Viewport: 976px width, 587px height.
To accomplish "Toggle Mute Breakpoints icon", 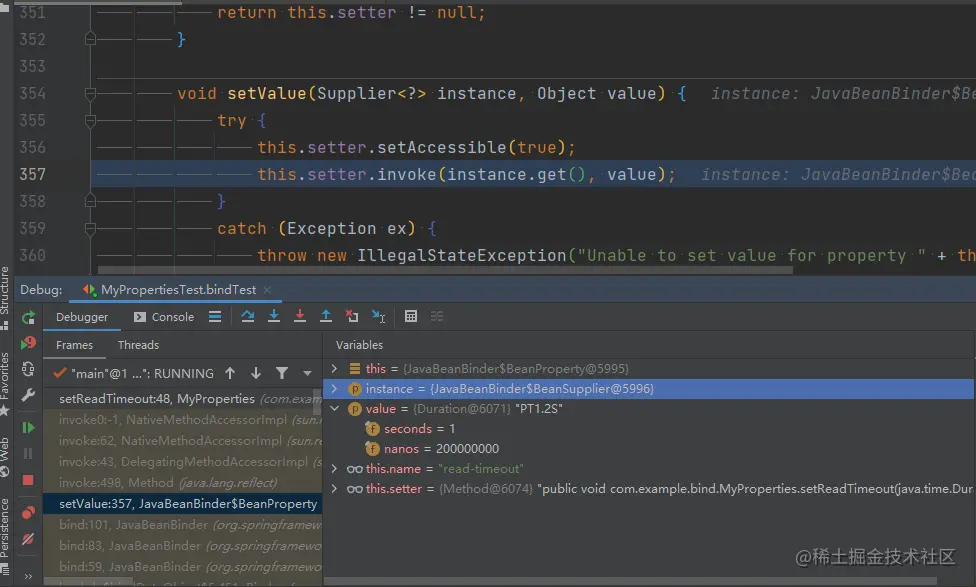I will pyautogui.click(x=28, y=539).
